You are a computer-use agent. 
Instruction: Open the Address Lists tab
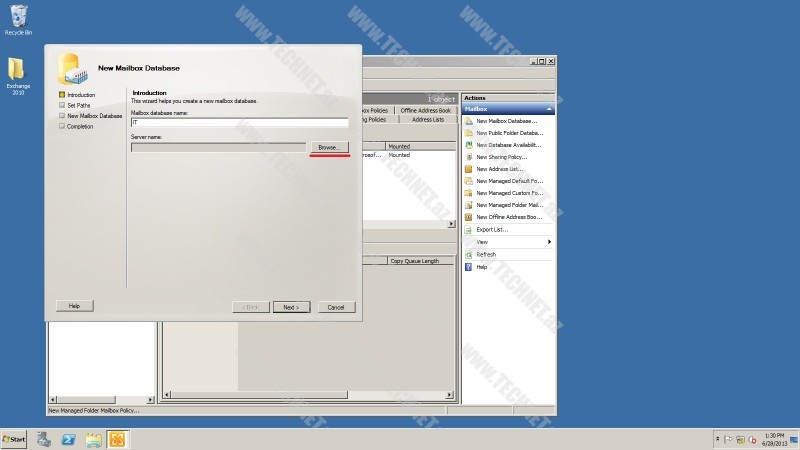coord(427,119)
